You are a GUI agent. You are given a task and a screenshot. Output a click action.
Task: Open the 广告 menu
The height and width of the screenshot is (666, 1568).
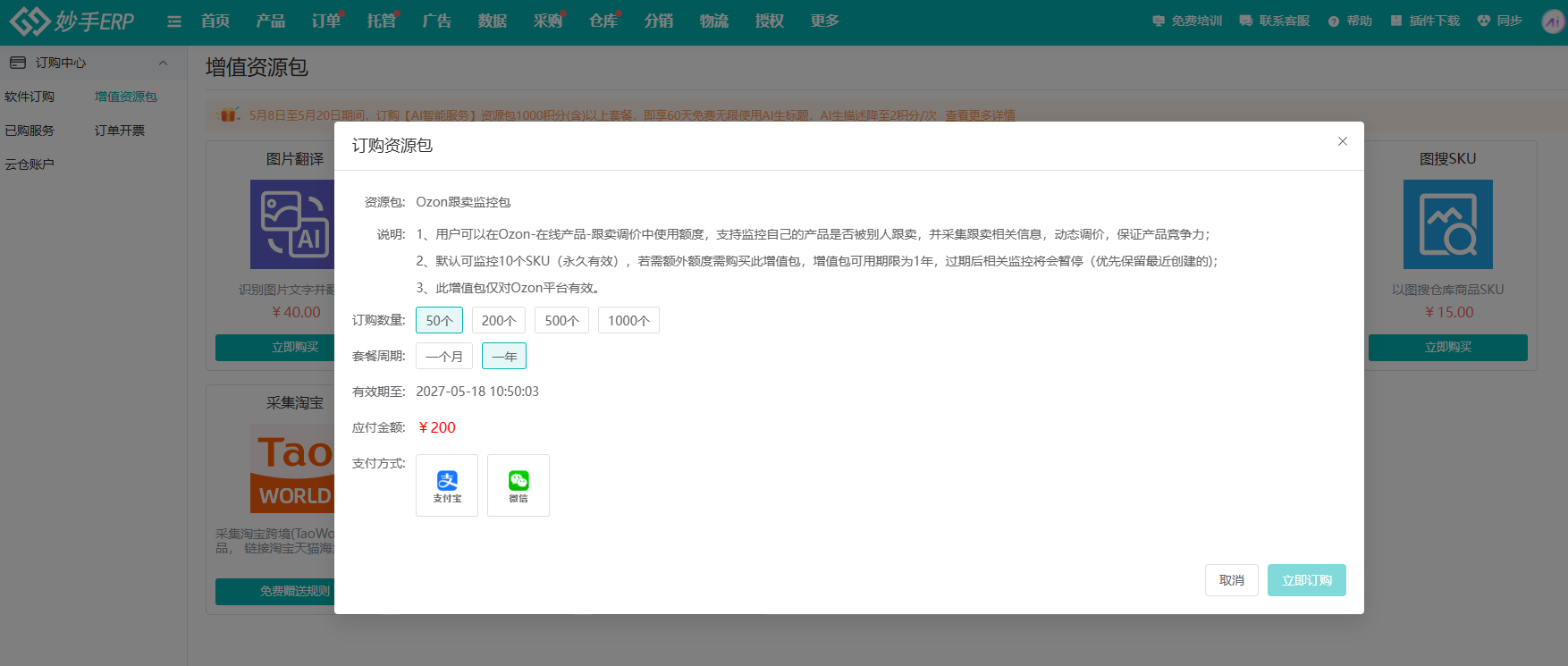[x=437, y=21]
